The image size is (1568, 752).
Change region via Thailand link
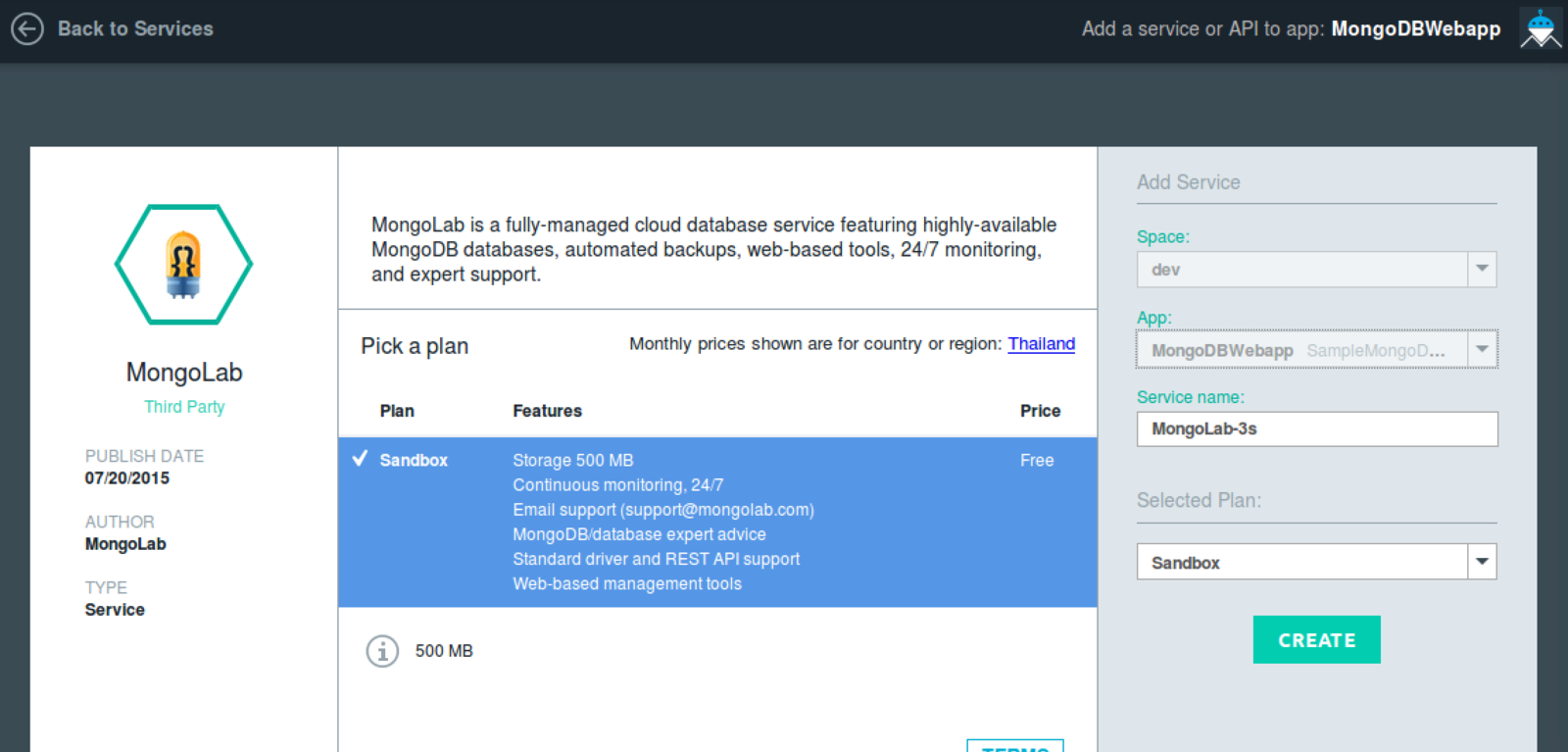pyautogui.click(x=1041, y=344)
